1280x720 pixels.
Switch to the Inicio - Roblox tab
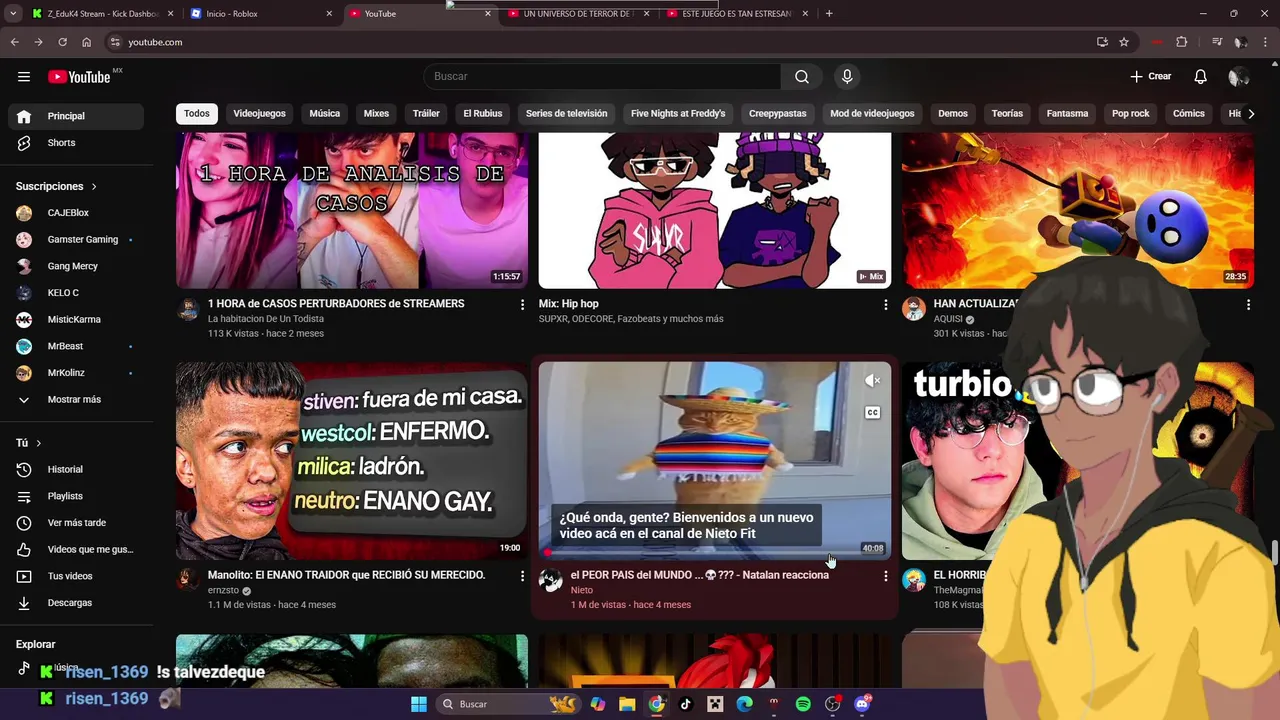click(262, 14)
